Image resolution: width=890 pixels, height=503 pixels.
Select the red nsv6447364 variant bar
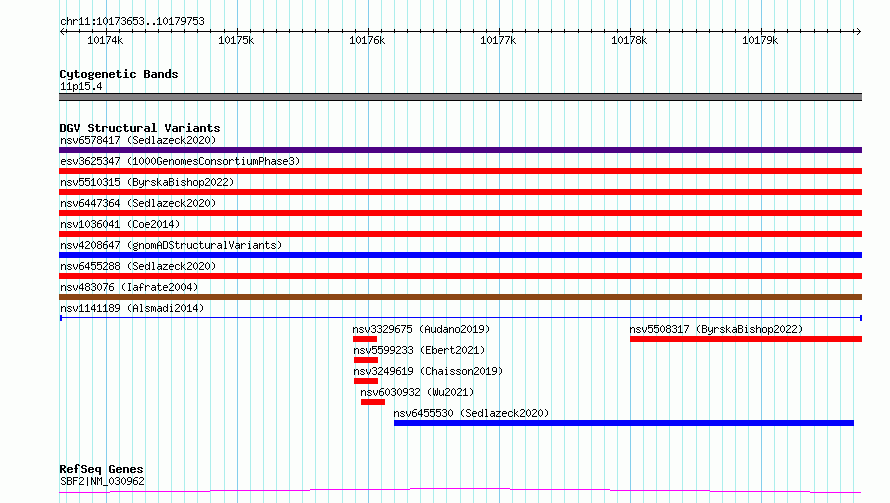click(460, 213)
